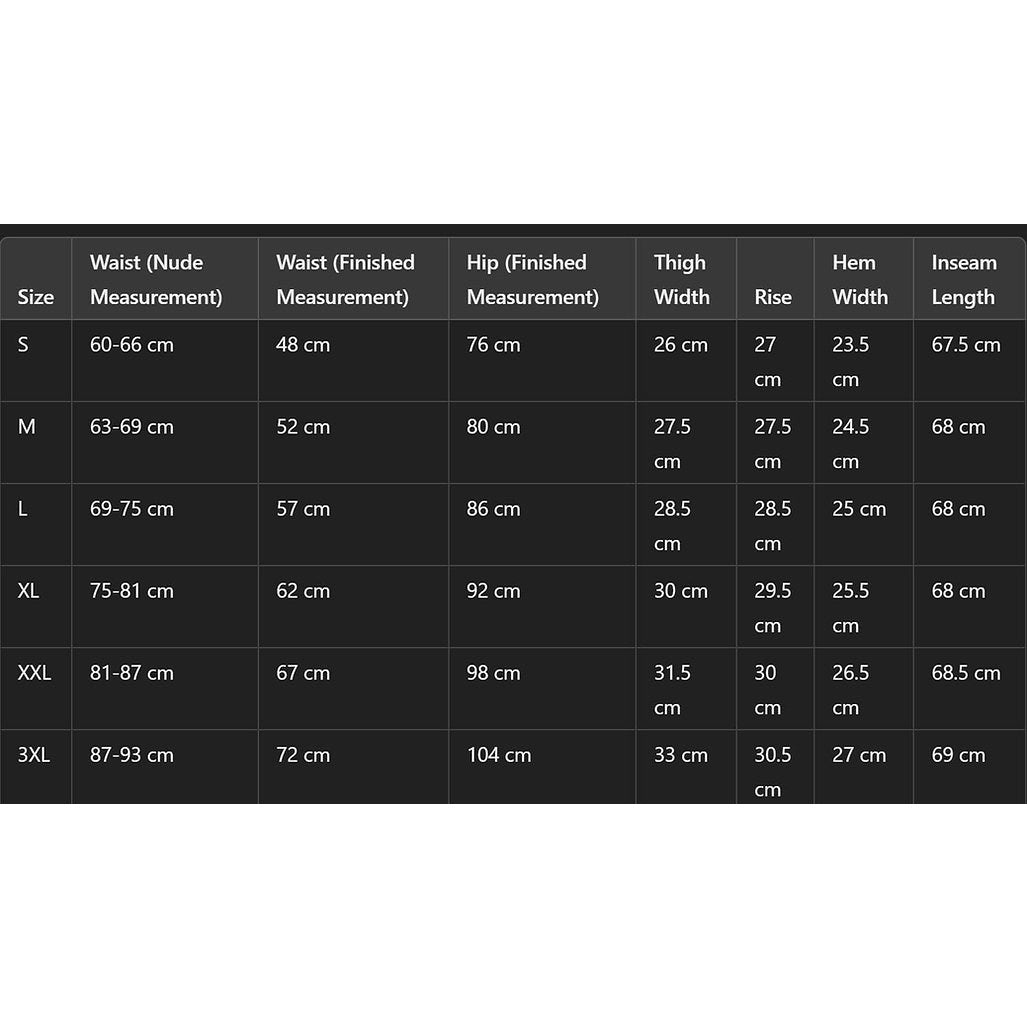Select the Waist (Nude Measurement) header
Viewport: 1027px width, 1027px height.
[156, 280]
